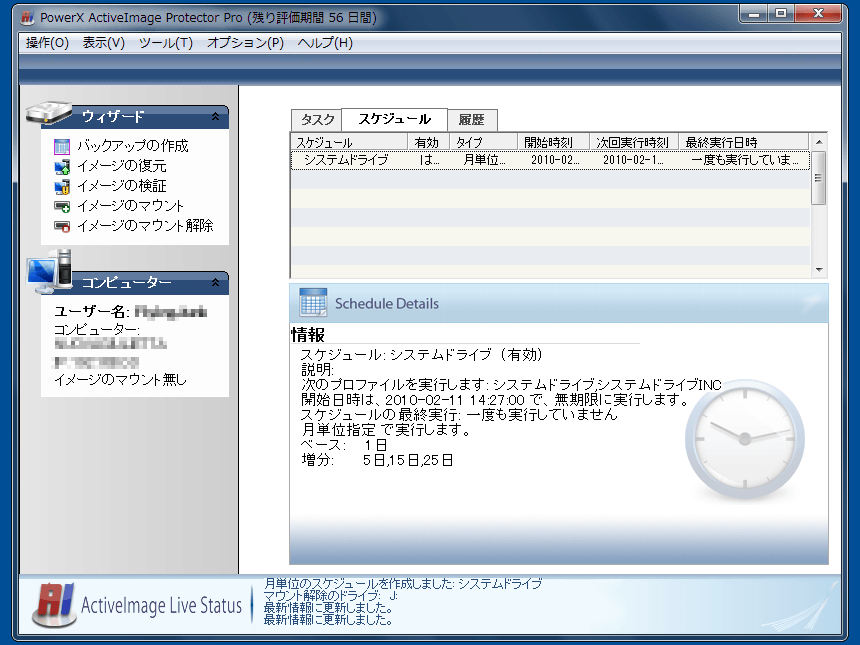
Task: Switch to the タスク tab
Action: tap(317, 120)
